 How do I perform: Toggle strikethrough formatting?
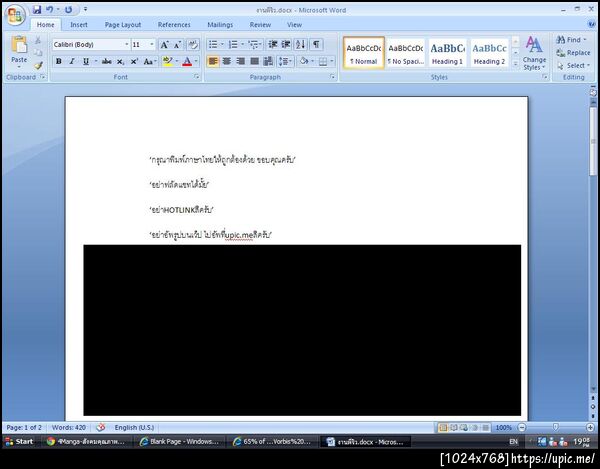pos(107,61)
